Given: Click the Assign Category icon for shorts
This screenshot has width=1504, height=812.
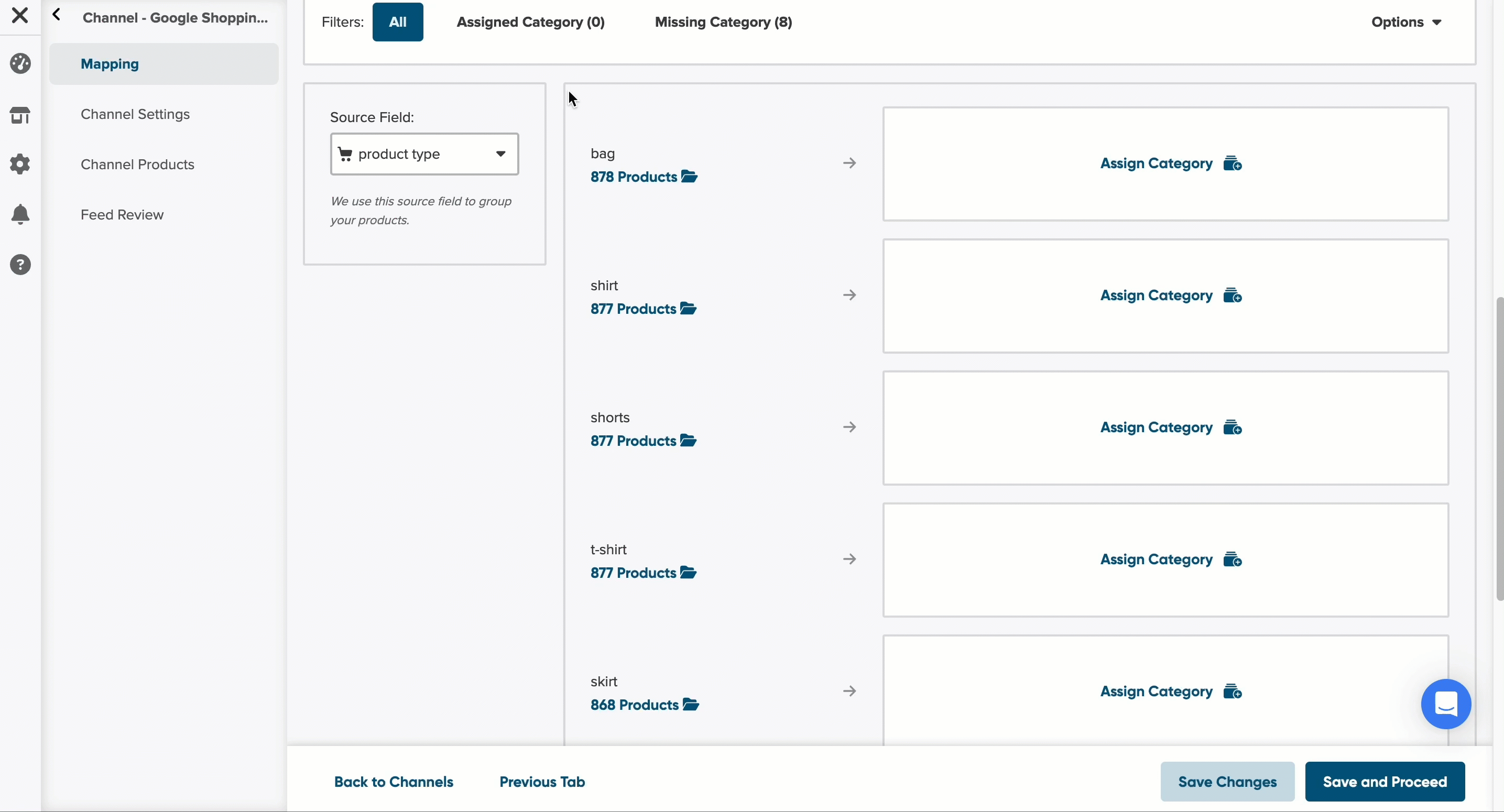Looking at the screenshot, I should click(x=1233, y=427).
